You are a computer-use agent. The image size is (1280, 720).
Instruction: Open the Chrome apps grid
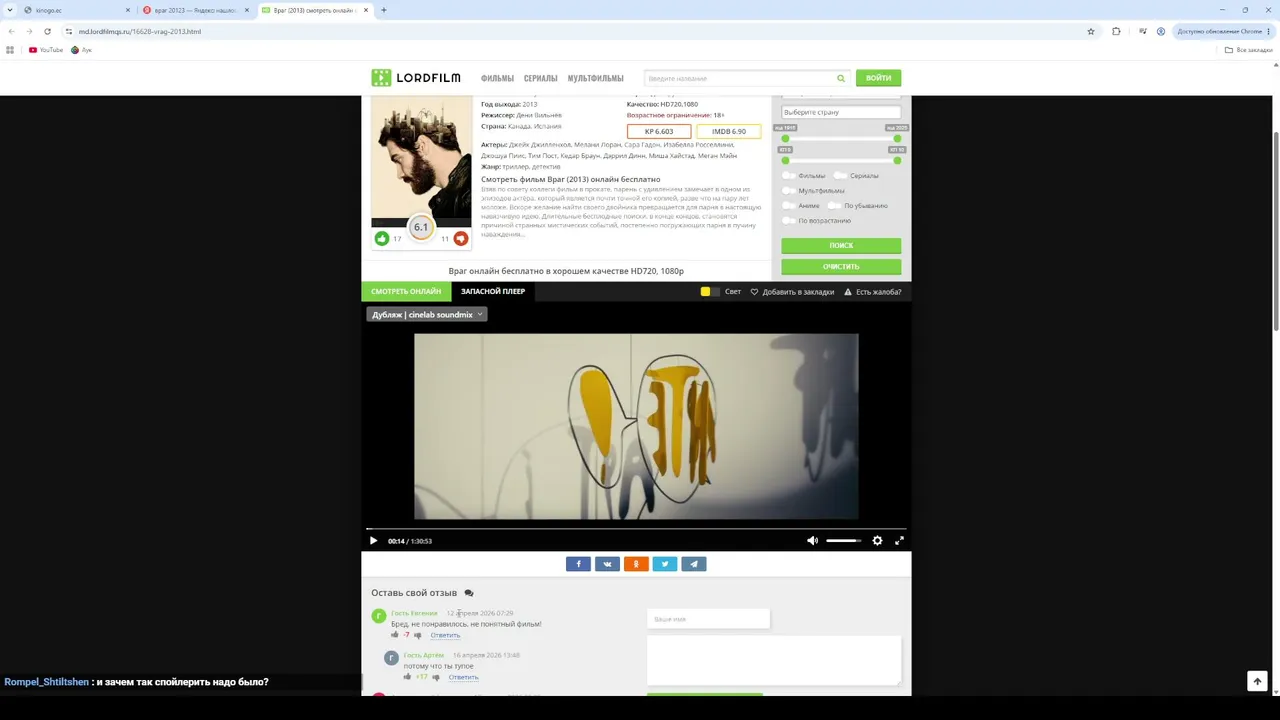10,50
